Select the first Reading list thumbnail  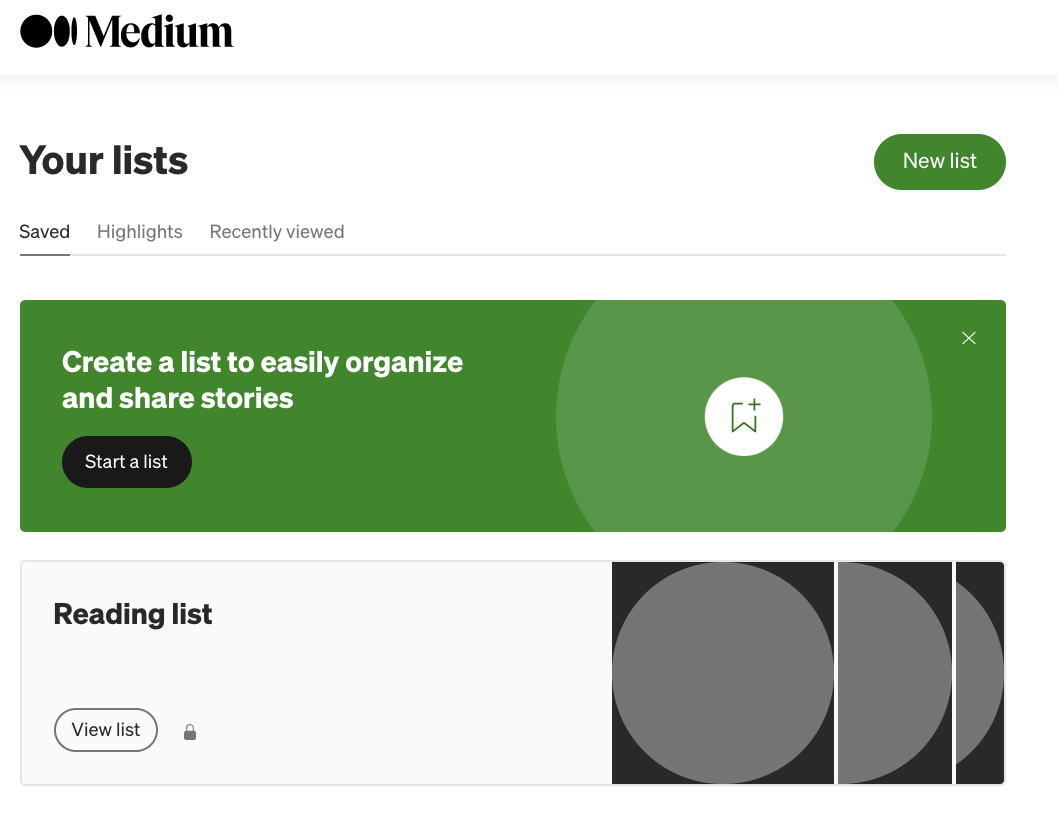[722, 672]
